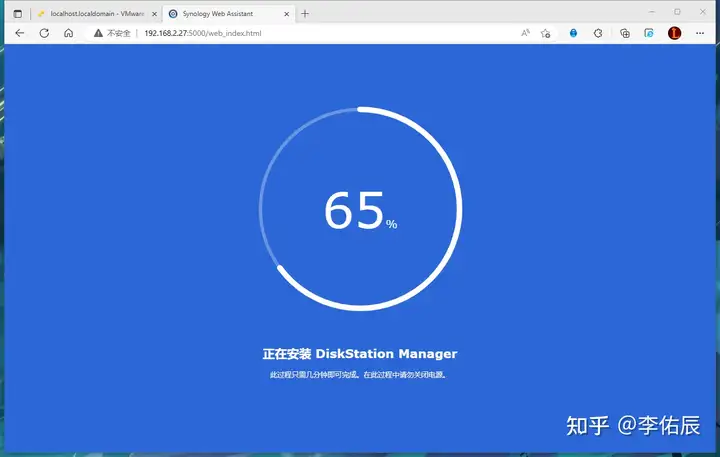Image resolution: width=720 pixels, height=457 pixels.
Task: Click the browser toolbar icon next to Collections
Action: pyautogui.click(x=649, y=33)
